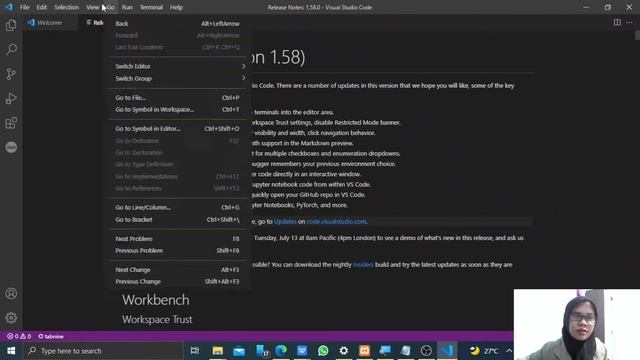
Task: Click the tabnine status bar item
Action: 51,336
